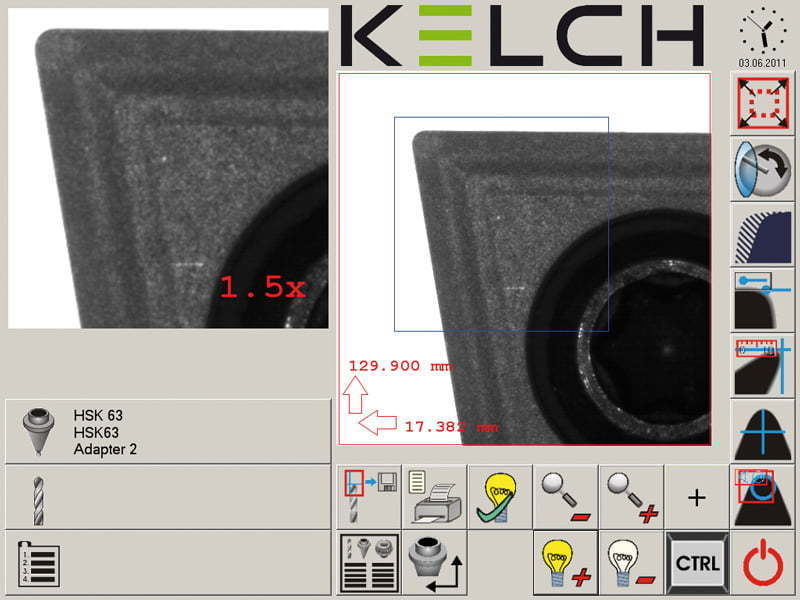Click the analog clock with date 03.06.2011
Screen dimensions: 800x600
[763, 37]
